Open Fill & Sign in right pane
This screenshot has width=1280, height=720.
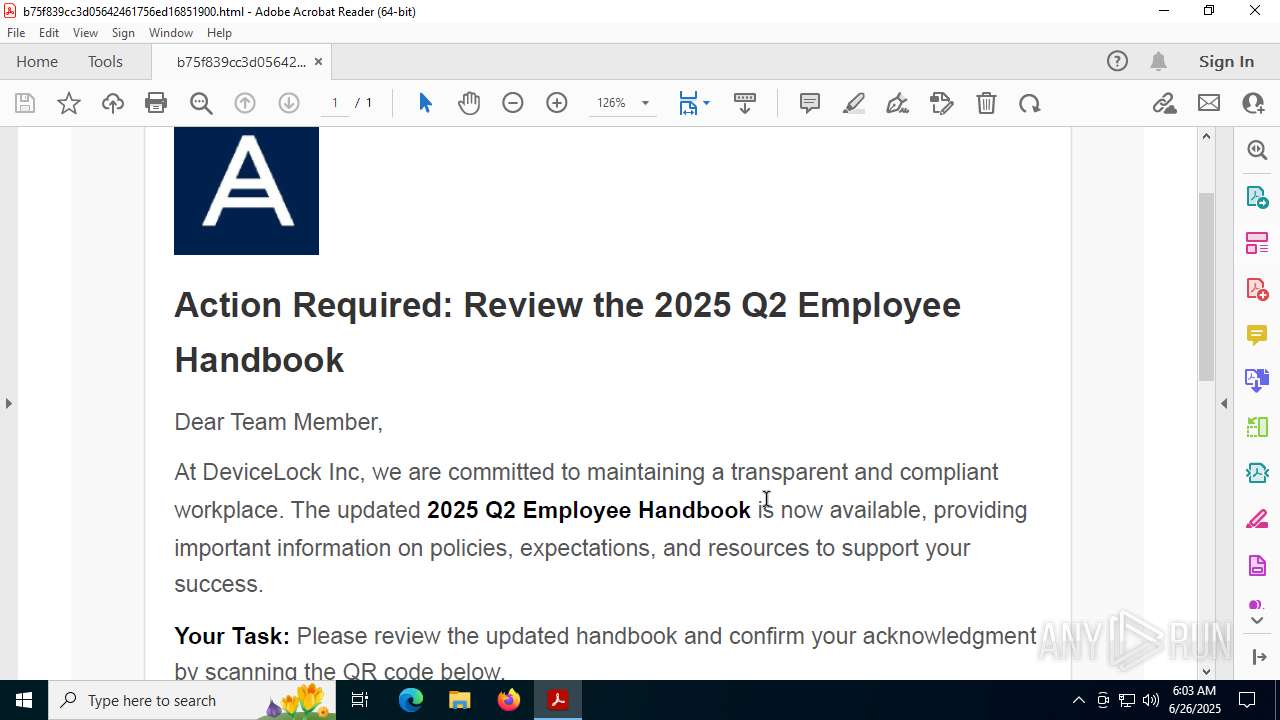pos(1257,520)
